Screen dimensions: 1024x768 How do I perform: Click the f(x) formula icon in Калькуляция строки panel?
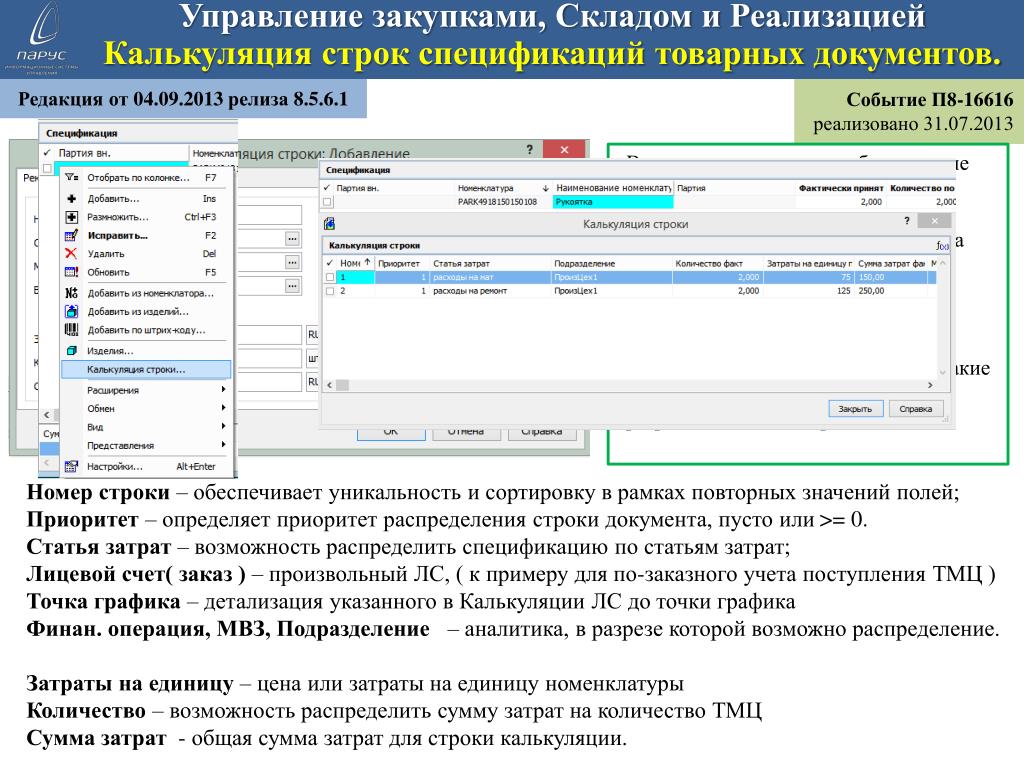click(x=941, y=246)
